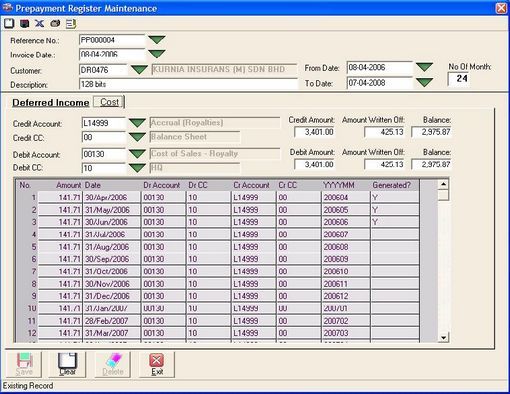This screenshot has height=394, width=510.
Task: Click the Cr Account cell in row 6
Action: pos(254,259)
